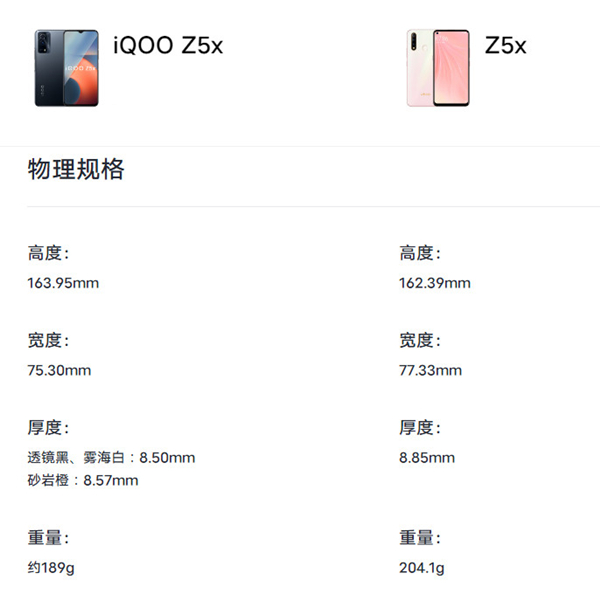600x600 pixels.
Task: Click the 厚度 label in the right Z5x column
Action: tap(420, 428)
